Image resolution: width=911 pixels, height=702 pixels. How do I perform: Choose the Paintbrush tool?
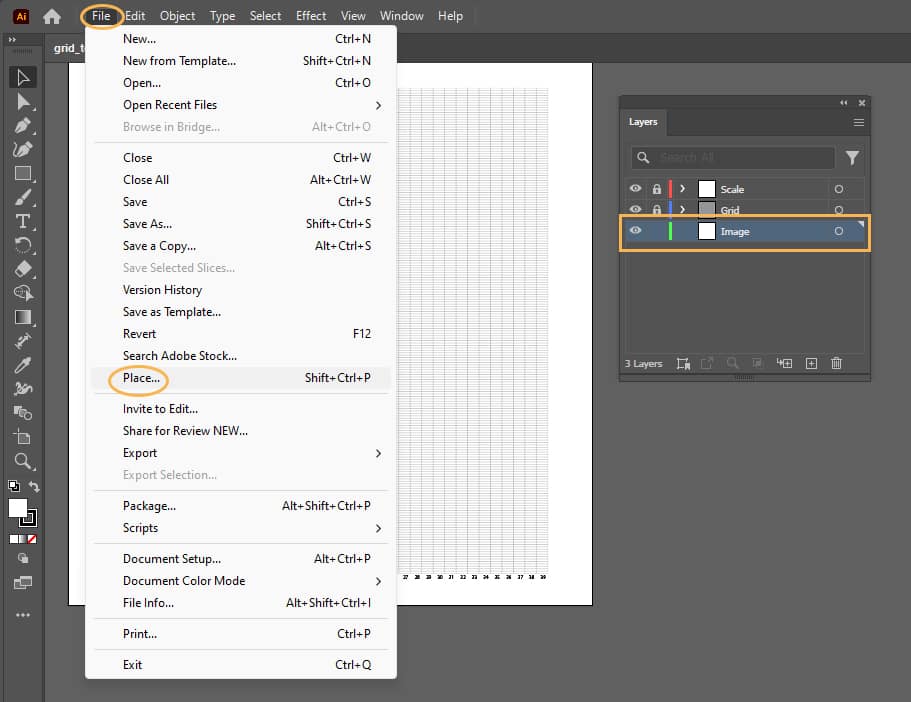(23, 197)
